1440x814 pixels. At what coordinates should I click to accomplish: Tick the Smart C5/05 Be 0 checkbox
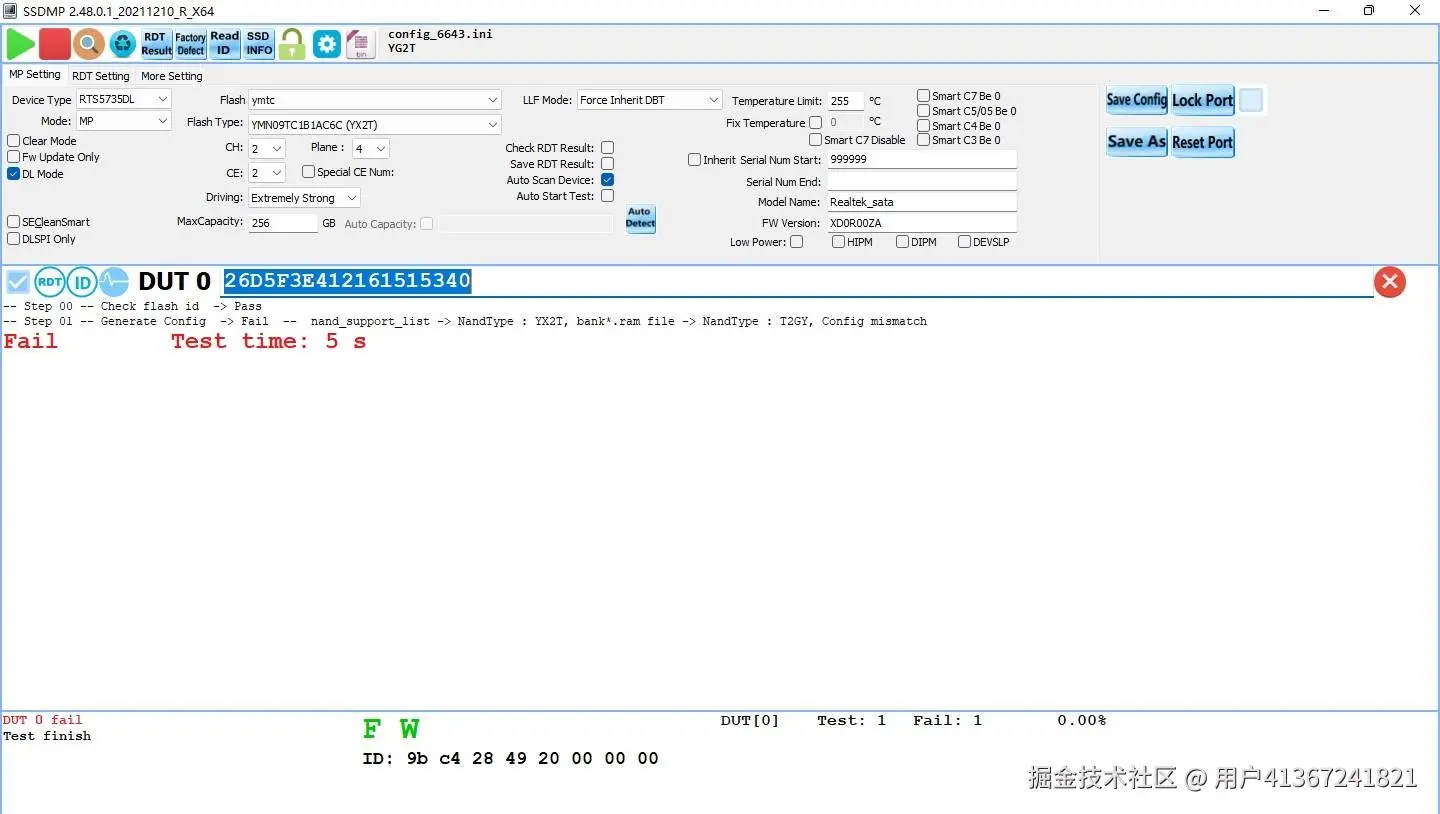pyautogui.click(x=924, y=111)
